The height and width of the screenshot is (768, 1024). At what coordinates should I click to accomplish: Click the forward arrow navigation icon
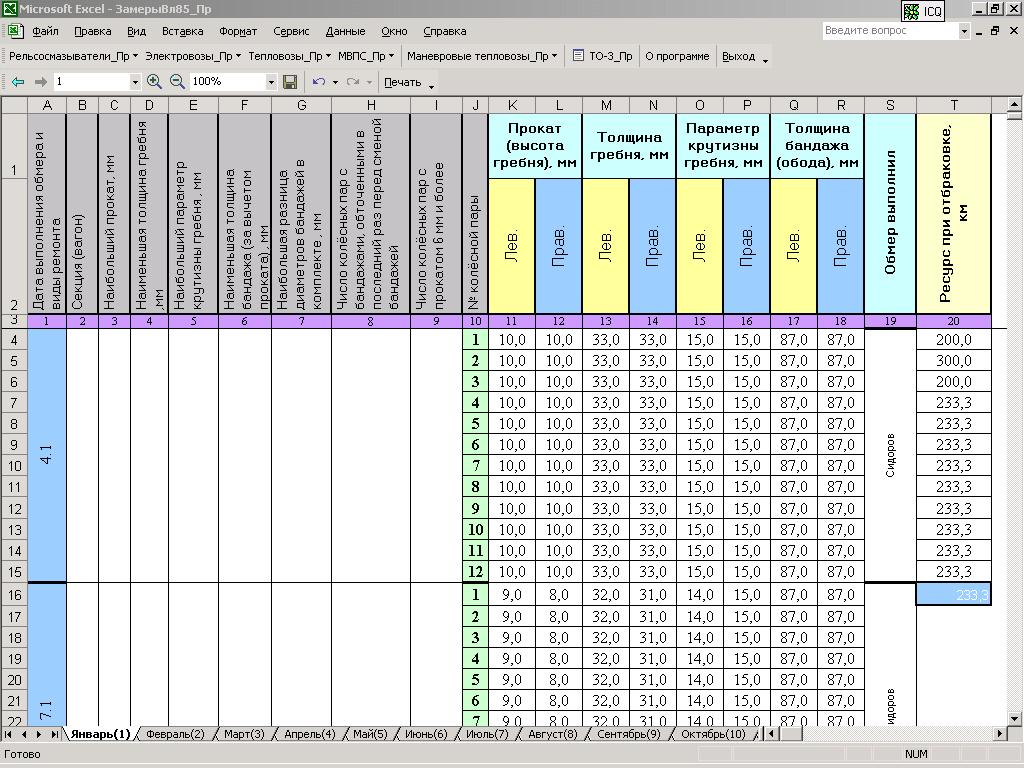[40, 82]
